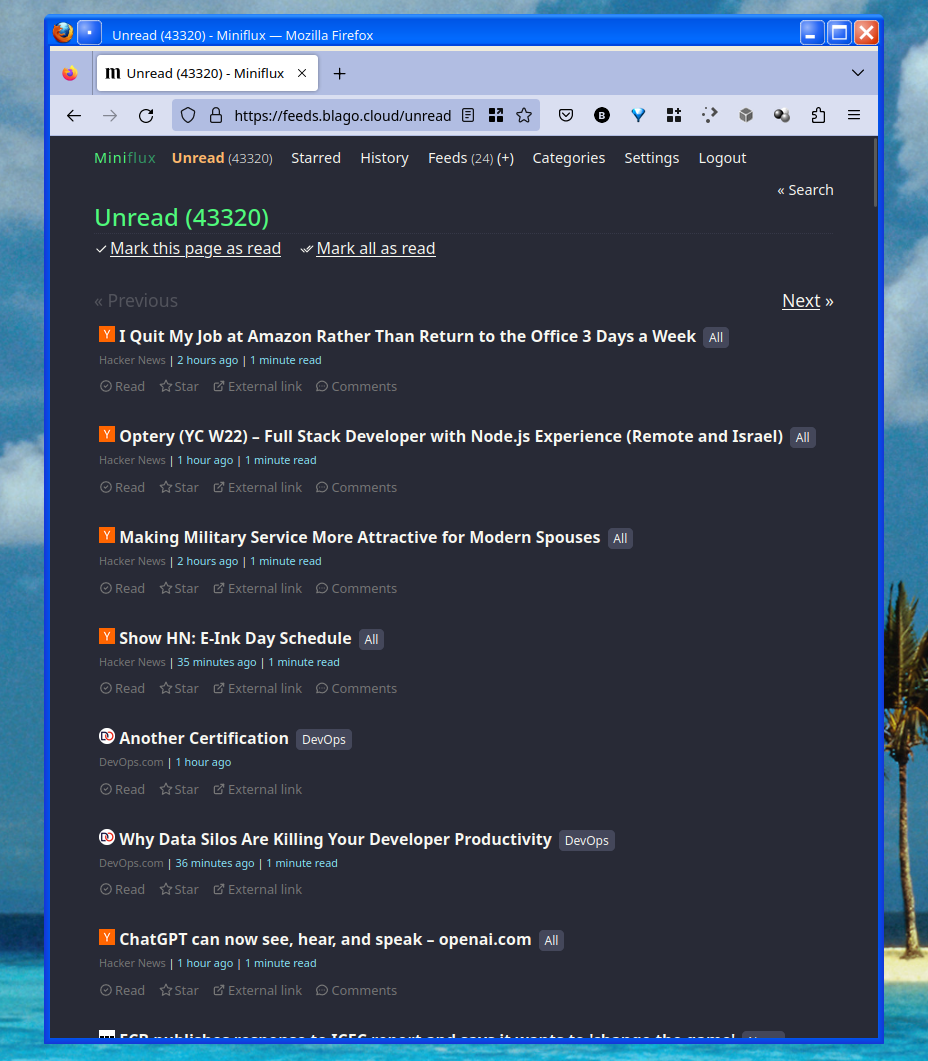This screenshot has height=1061, width=928.
Task: Star the E-Ink Day Schedule entry
Action: tap(179, 688)
